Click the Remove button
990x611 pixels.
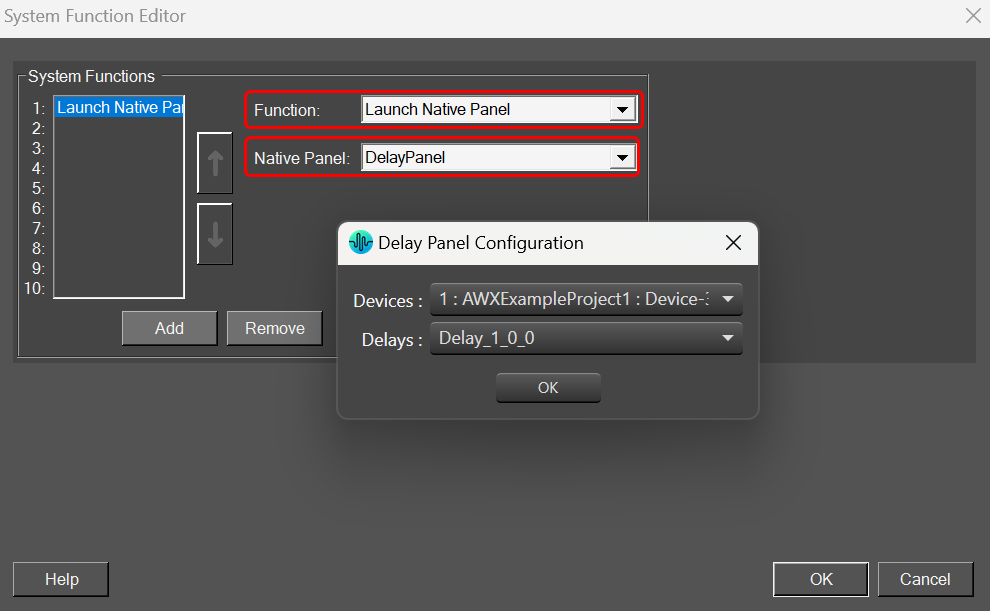275,328
